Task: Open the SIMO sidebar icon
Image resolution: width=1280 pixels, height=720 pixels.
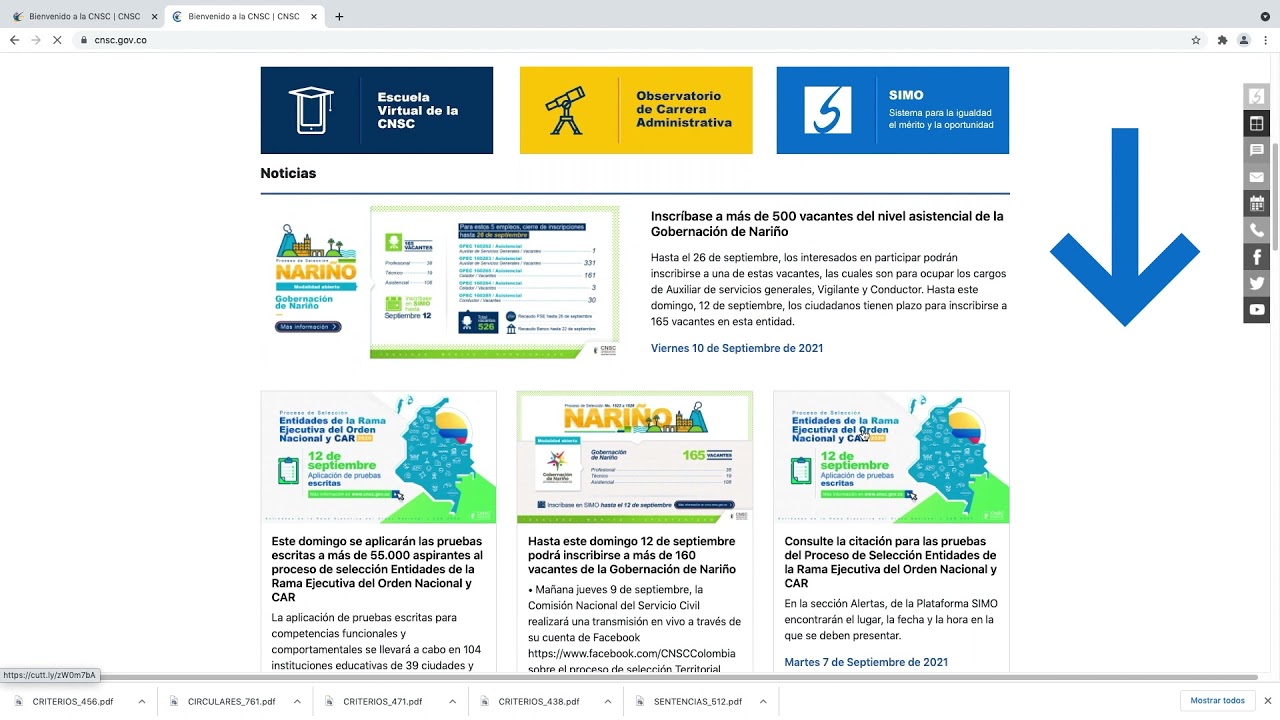Action: (x=1256, y=97)
